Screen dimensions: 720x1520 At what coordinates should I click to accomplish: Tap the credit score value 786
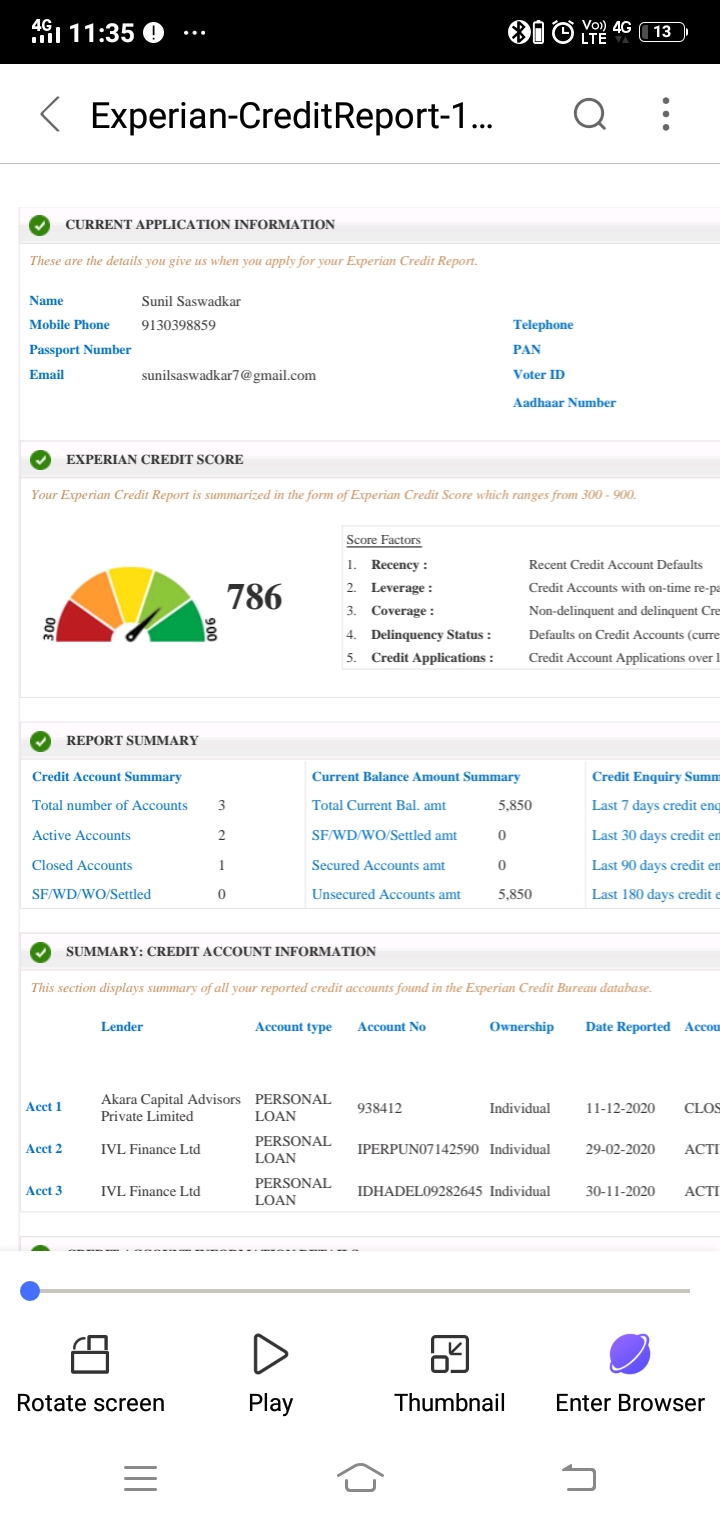tap(255, 597)
